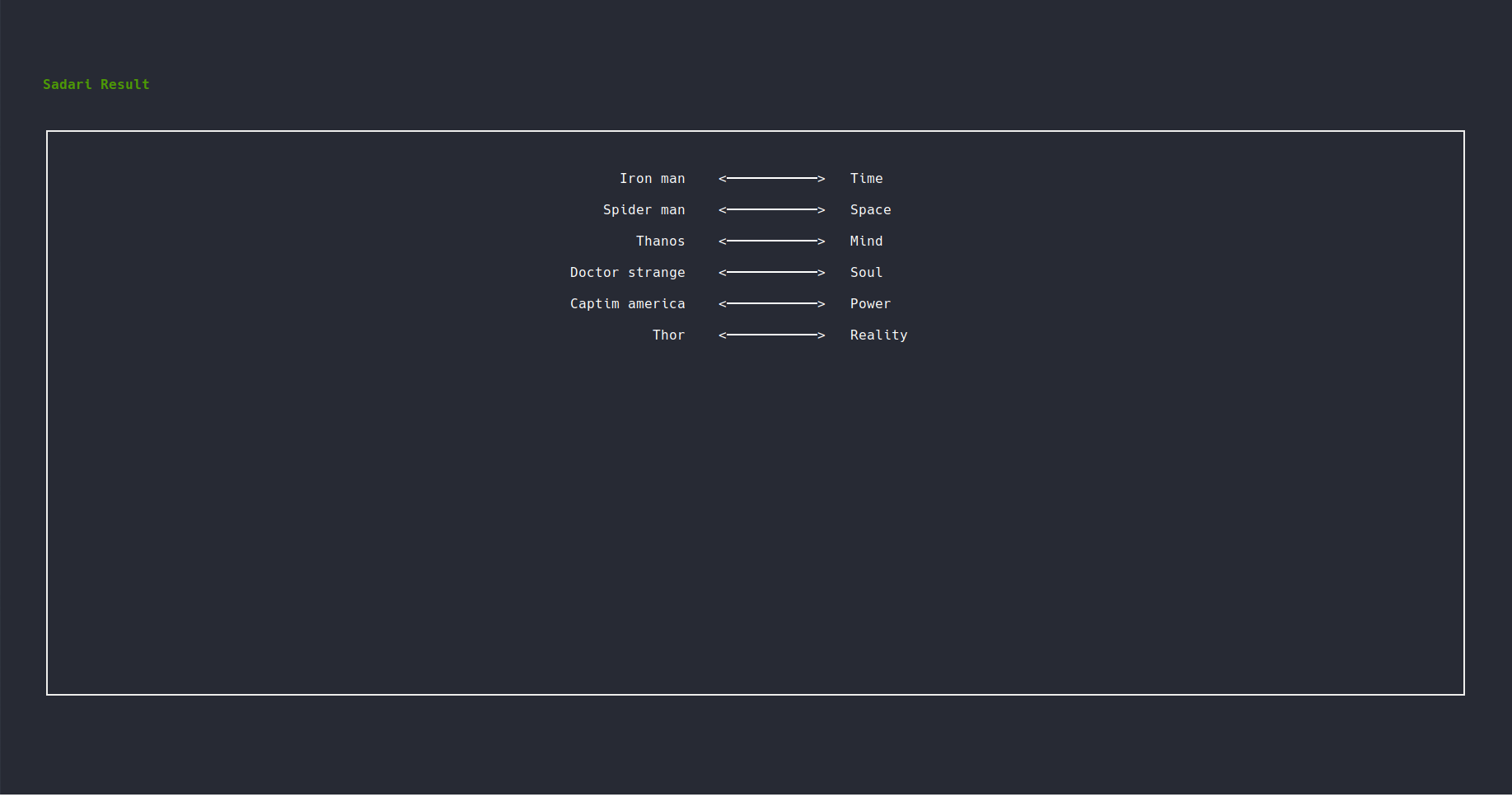Click the 'Captim america' label

pos(628,303)
